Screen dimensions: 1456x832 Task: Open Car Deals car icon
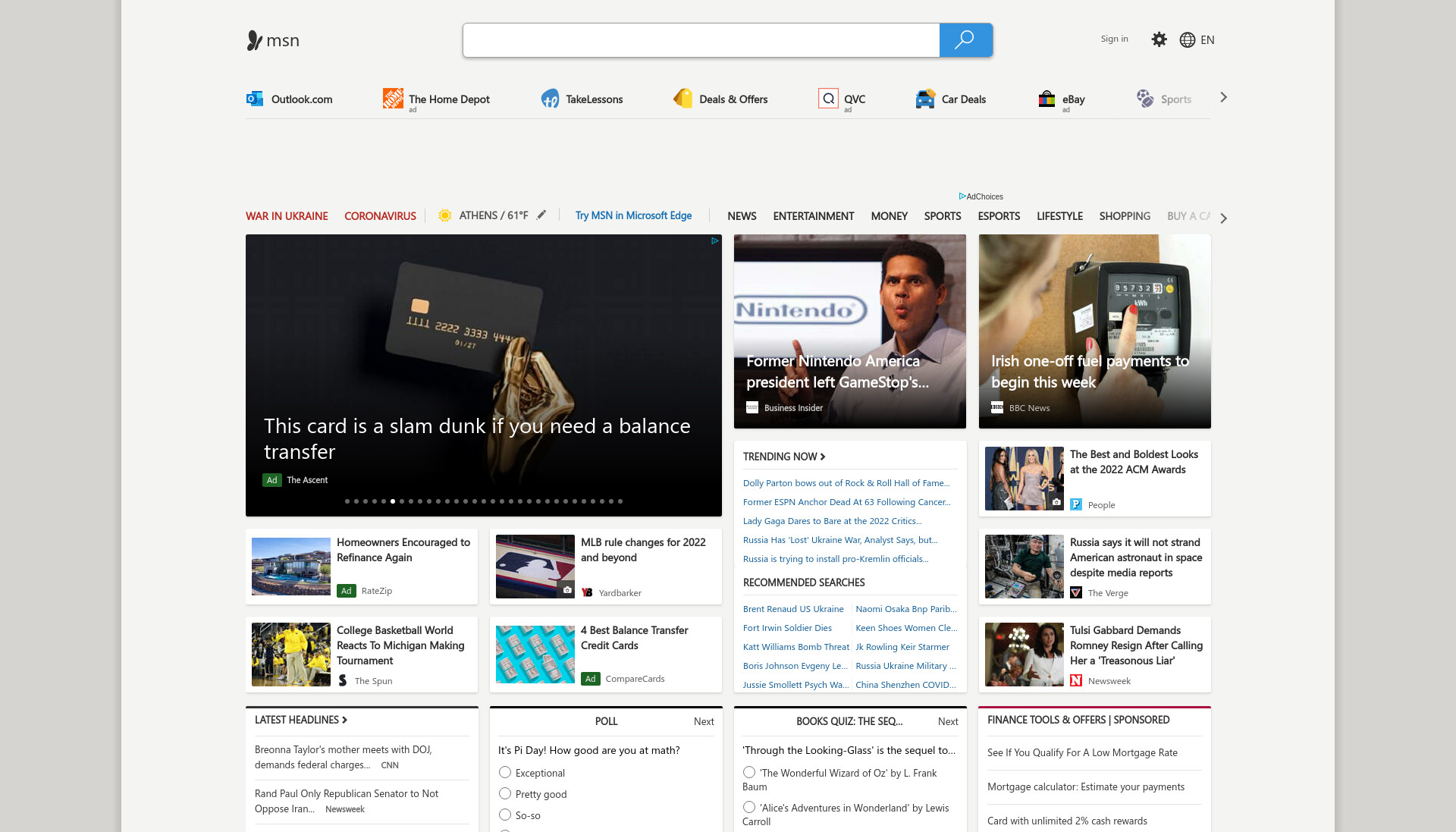(925, 99)
